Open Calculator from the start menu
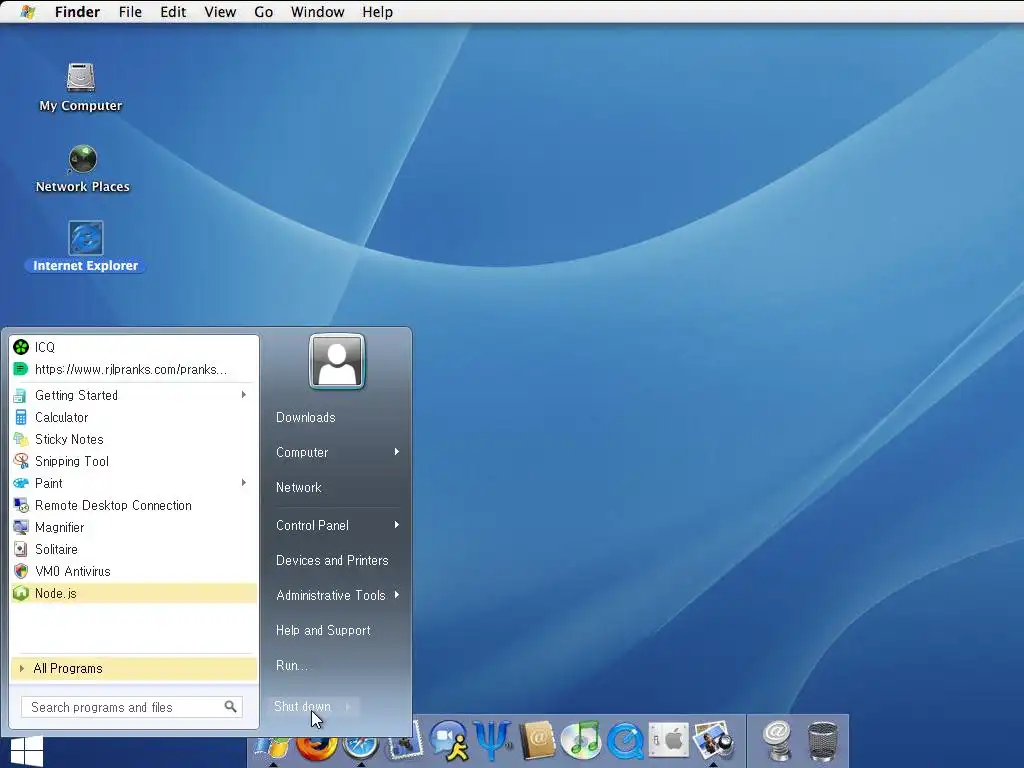This screenshot has height=768, width=1024. (x=134, y=417)
